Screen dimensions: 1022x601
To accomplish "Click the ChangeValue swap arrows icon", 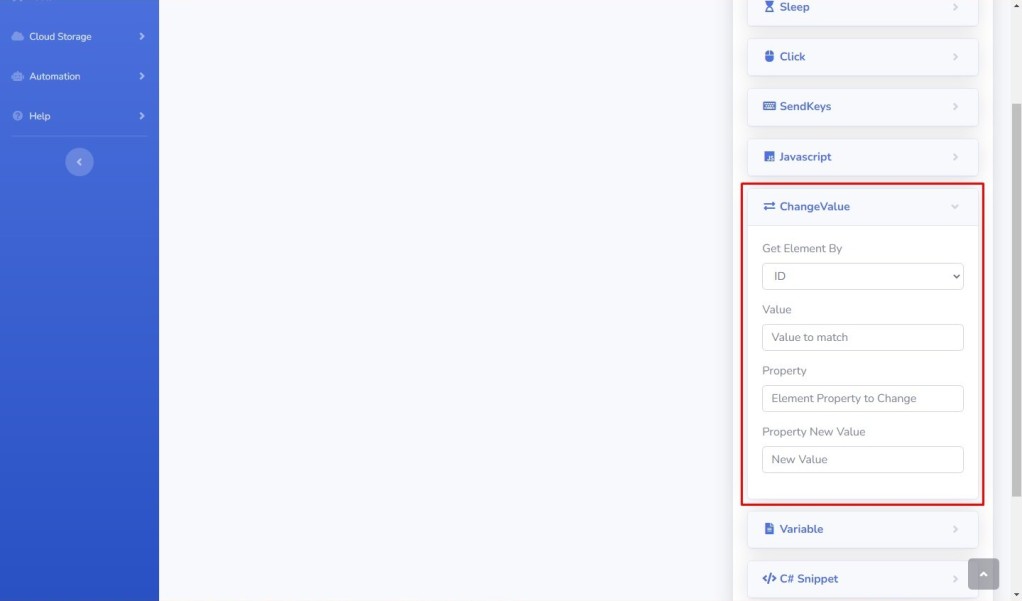I will coord(769,207).
